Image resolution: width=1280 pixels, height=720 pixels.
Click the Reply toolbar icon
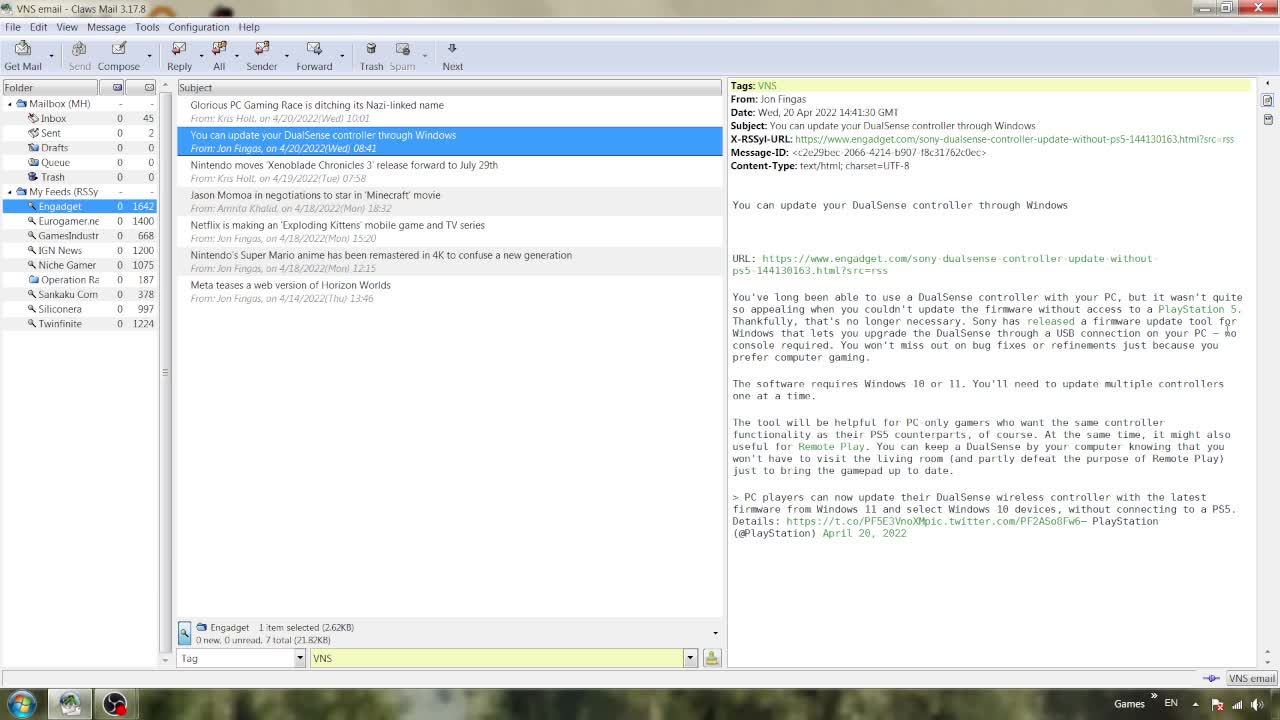click(179, 55)
